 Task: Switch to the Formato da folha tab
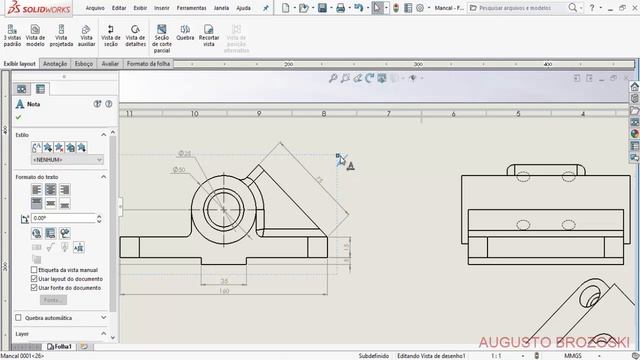point(148,64)
